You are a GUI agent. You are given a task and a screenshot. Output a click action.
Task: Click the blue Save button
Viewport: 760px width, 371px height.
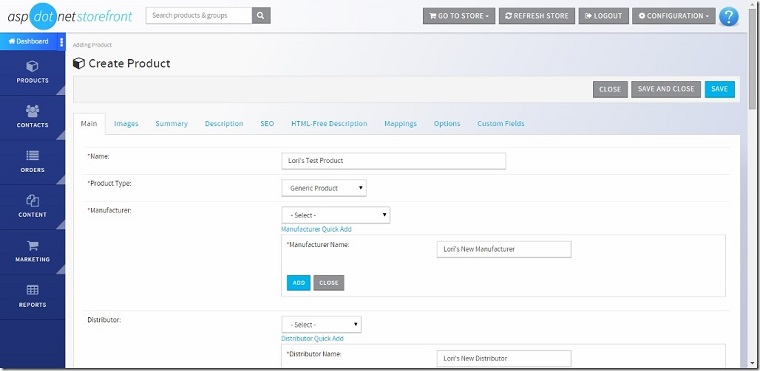click(x=720, y=89)
